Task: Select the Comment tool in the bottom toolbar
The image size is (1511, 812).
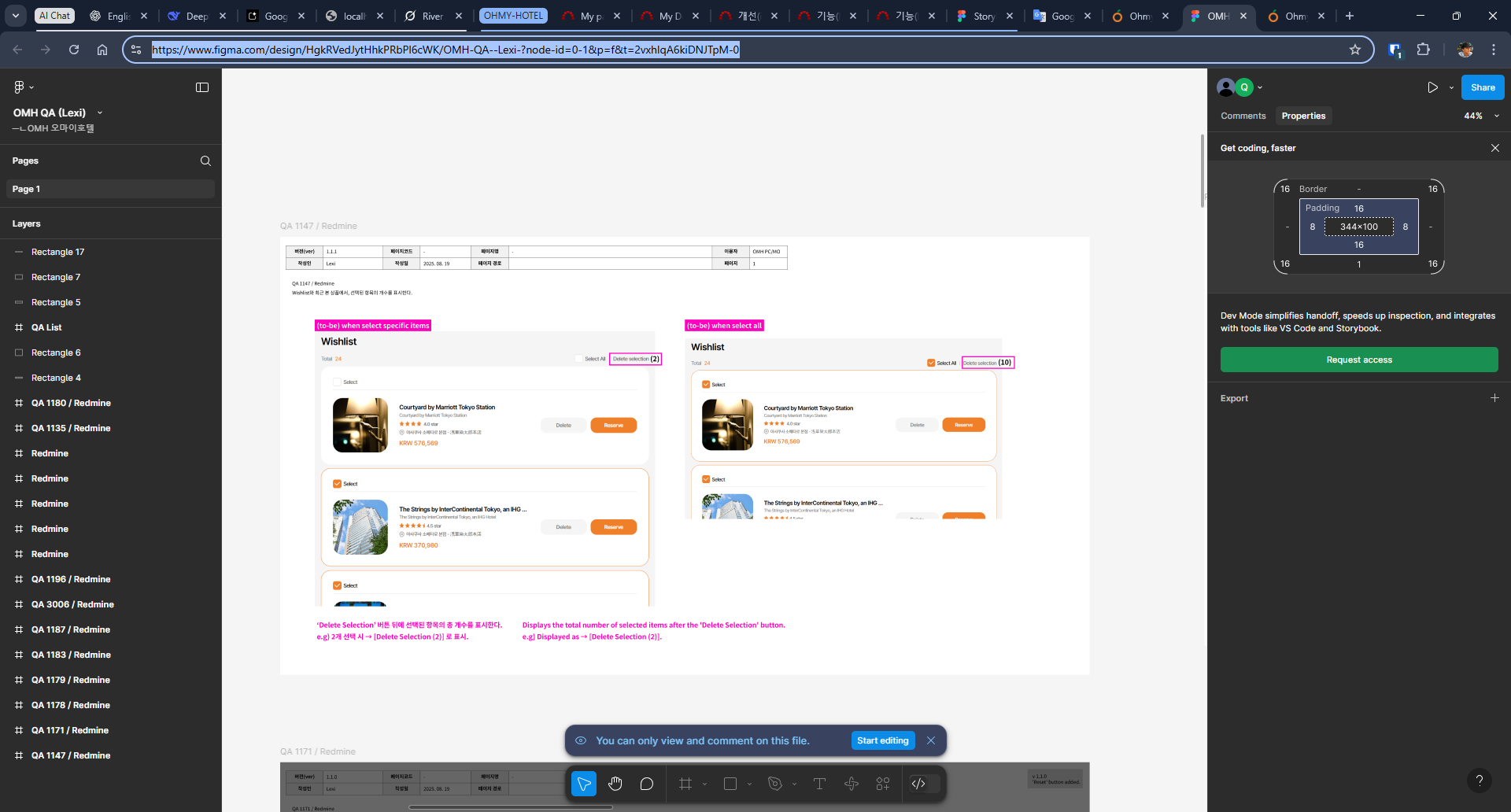Action: point(647,784)
